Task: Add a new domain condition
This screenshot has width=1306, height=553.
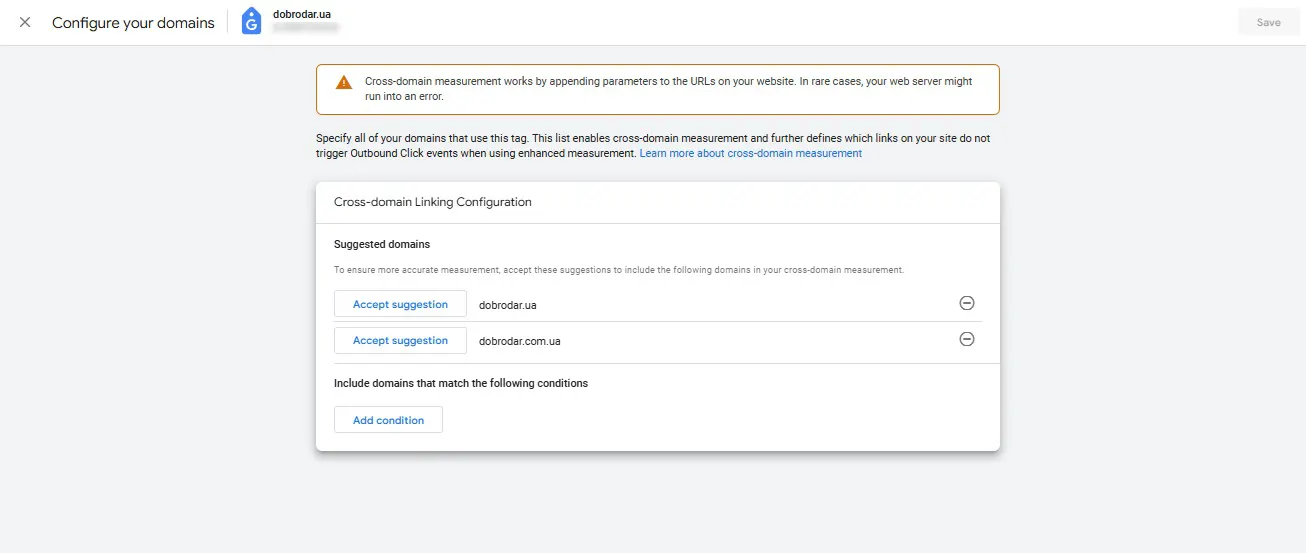Action: pos(388,420)
